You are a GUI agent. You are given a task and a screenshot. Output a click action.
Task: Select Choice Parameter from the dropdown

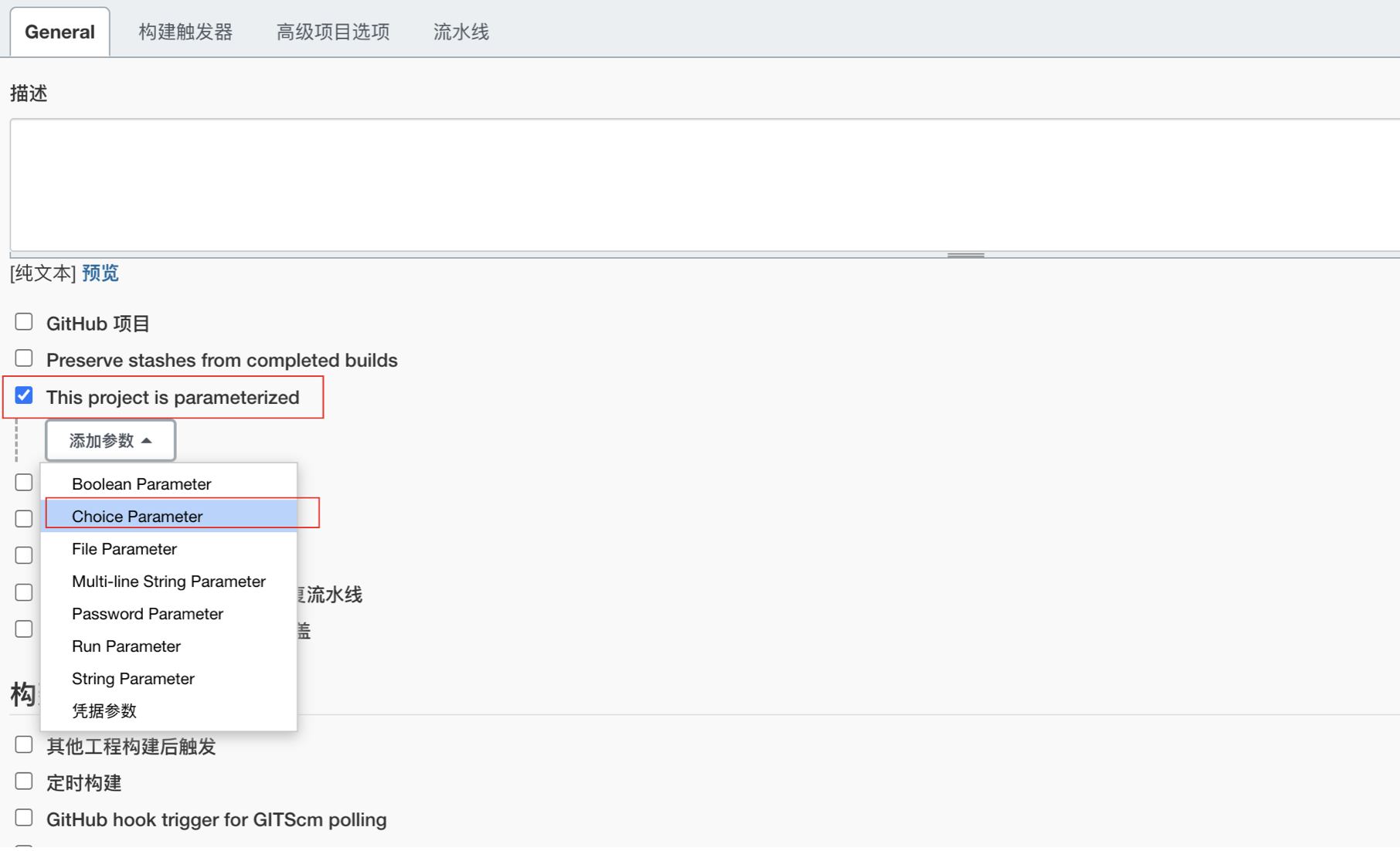point(137,516)
